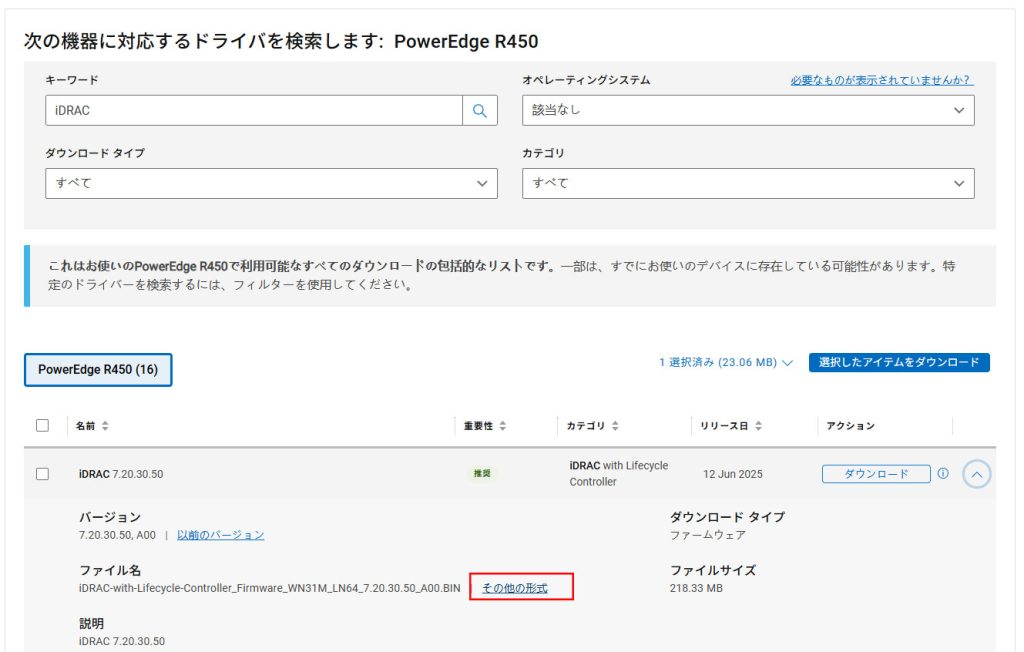Image resolution: width=1024 pixels, height=652 pixels.
Task: Open the その他の形式 link
Action: click(x=515, y=588)
